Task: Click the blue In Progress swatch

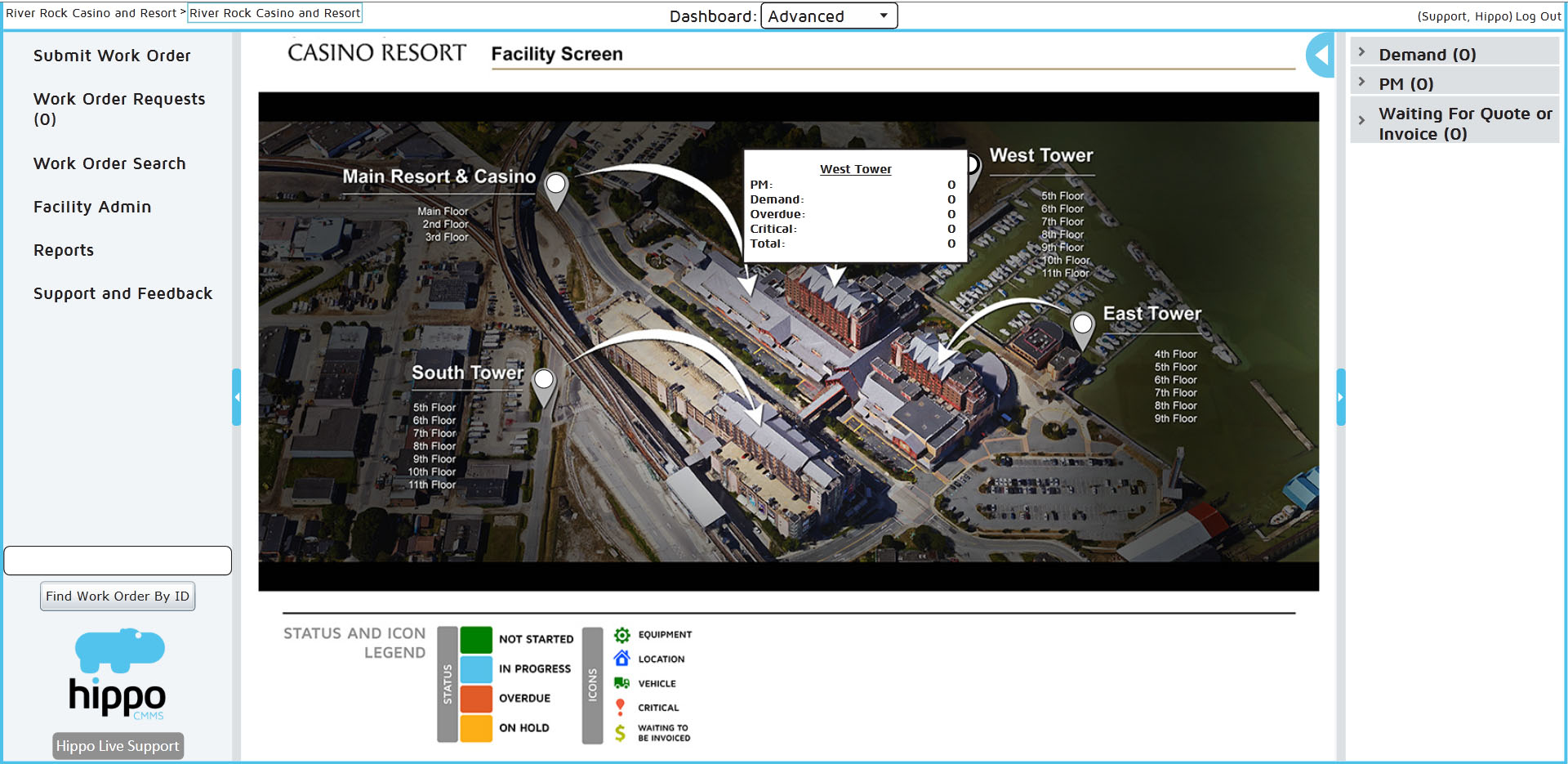Action: pyautogui.click(x=476, y=669)
